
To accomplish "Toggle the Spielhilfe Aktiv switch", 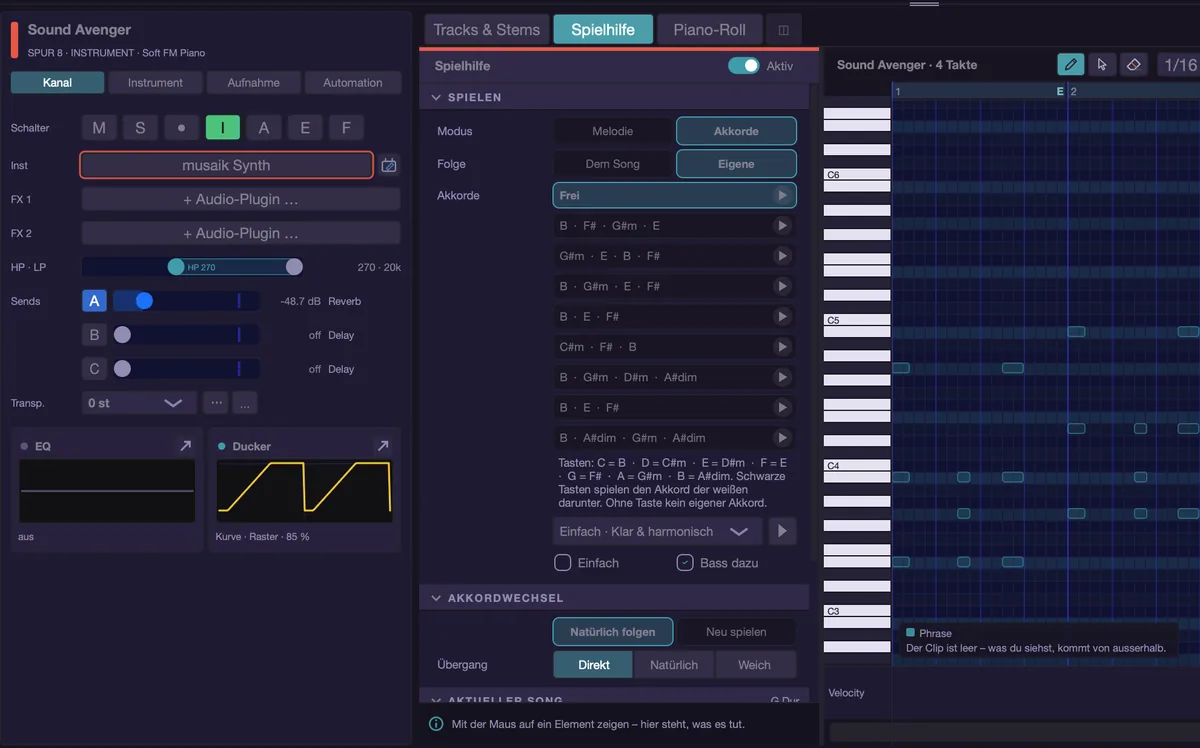I will click(743, 66).
